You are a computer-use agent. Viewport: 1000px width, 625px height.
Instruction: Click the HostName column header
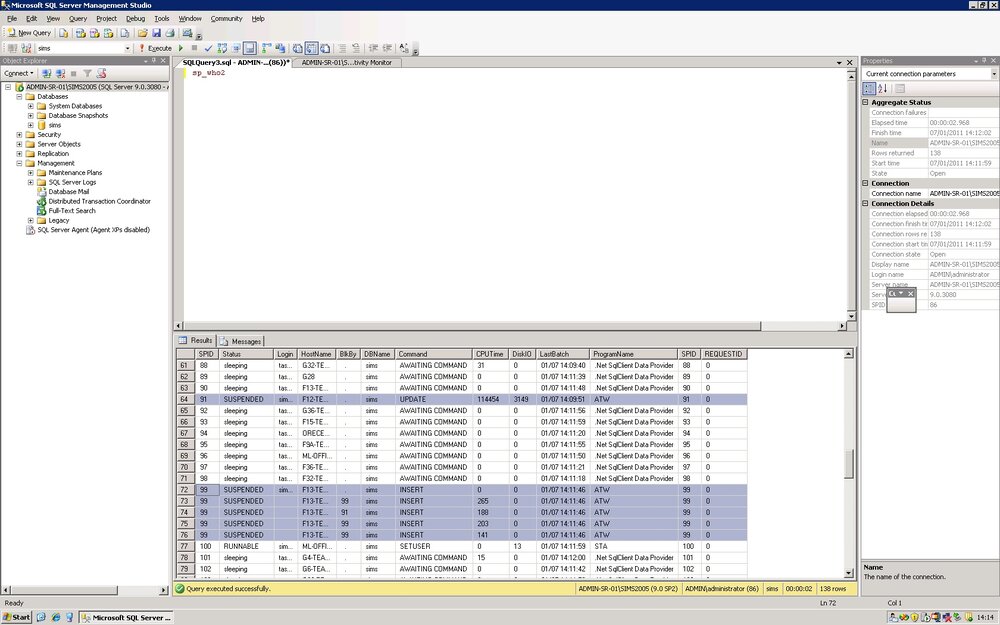316,354
